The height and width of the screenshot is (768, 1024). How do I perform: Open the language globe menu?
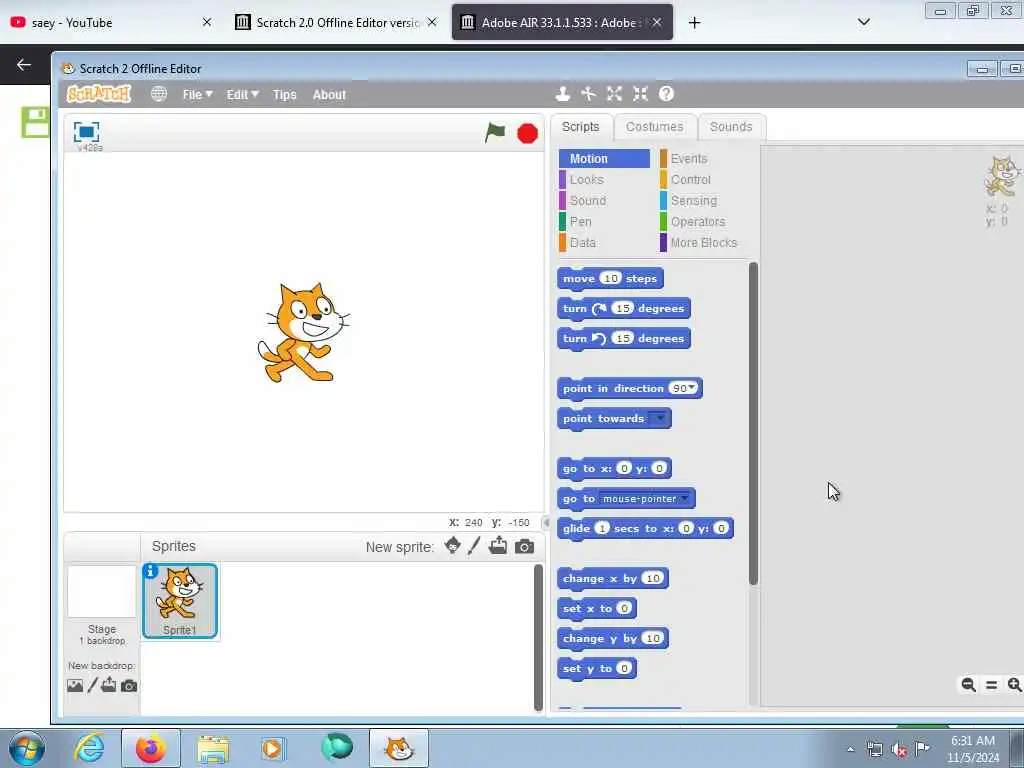tap(159, 94)
